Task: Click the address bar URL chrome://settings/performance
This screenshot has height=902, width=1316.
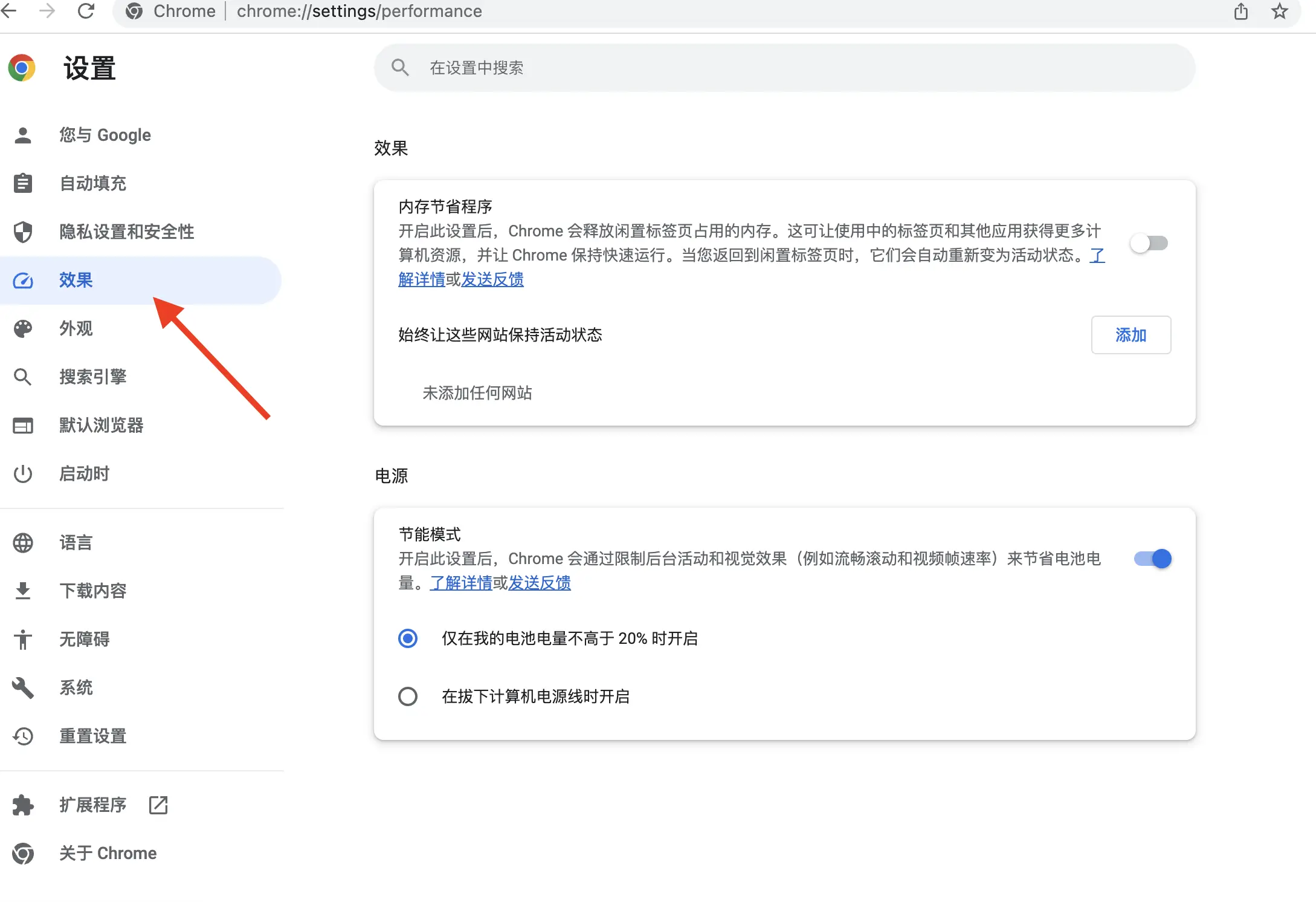Action: click(359, 11)
